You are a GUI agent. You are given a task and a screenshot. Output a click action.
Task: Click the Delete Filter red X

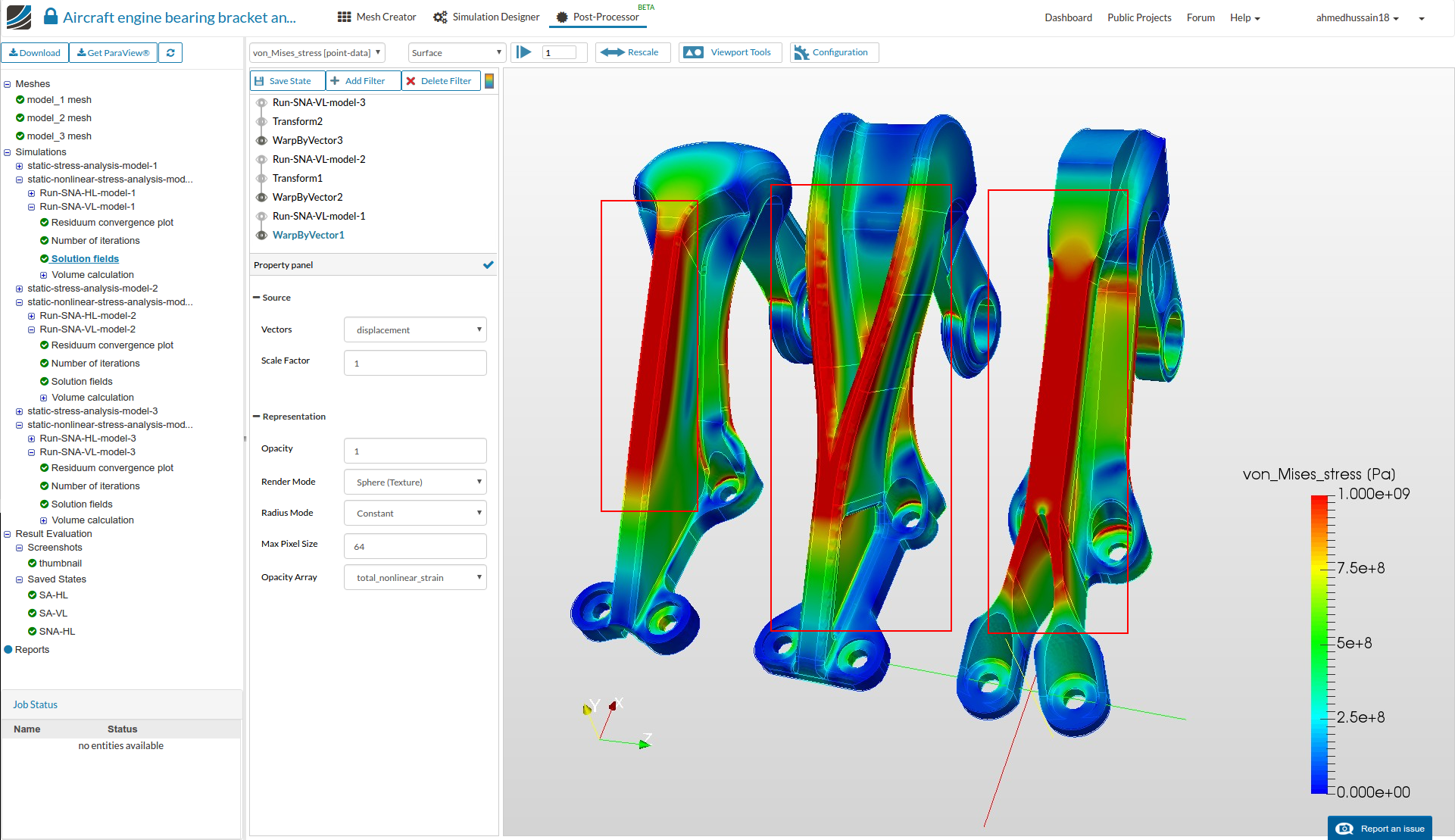411,81
